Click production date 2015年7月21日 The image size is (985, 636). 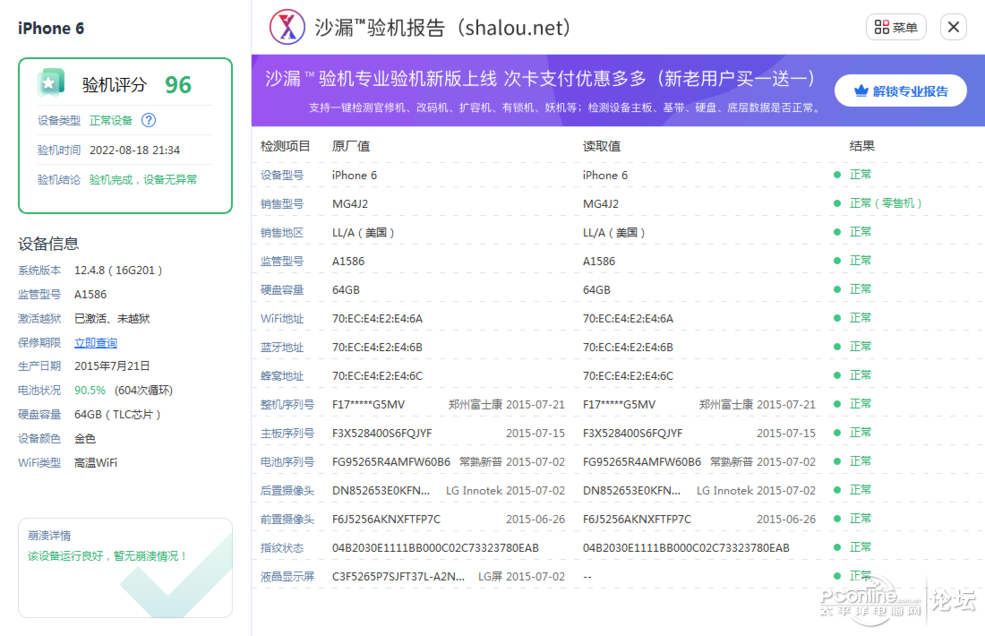tap(112, 366)
